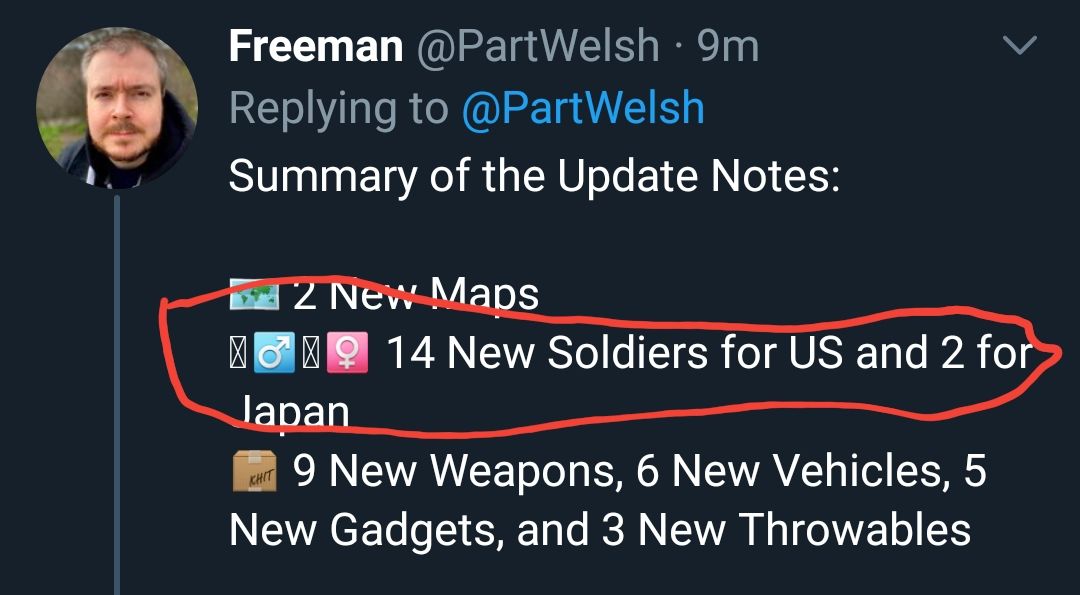This screenshot has width=1080, height=595.
Task: Click the cardboard package emoji
Action: (253, 472)
